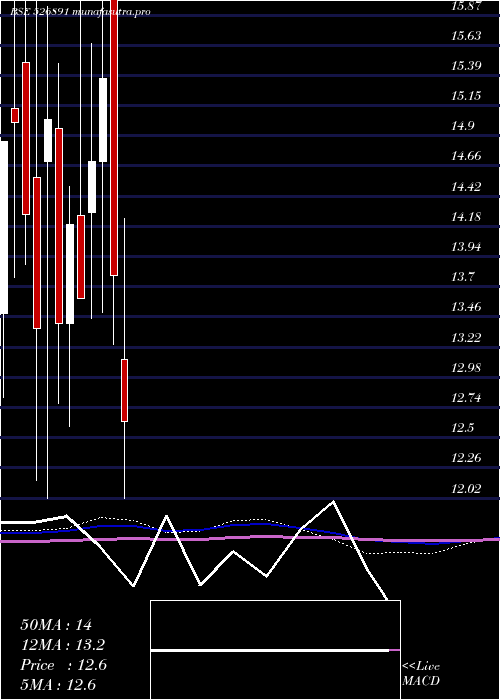The width and height of the screenshot is (500, 700).
Task: Select the 12.26 price axis label
Action: 466,458
